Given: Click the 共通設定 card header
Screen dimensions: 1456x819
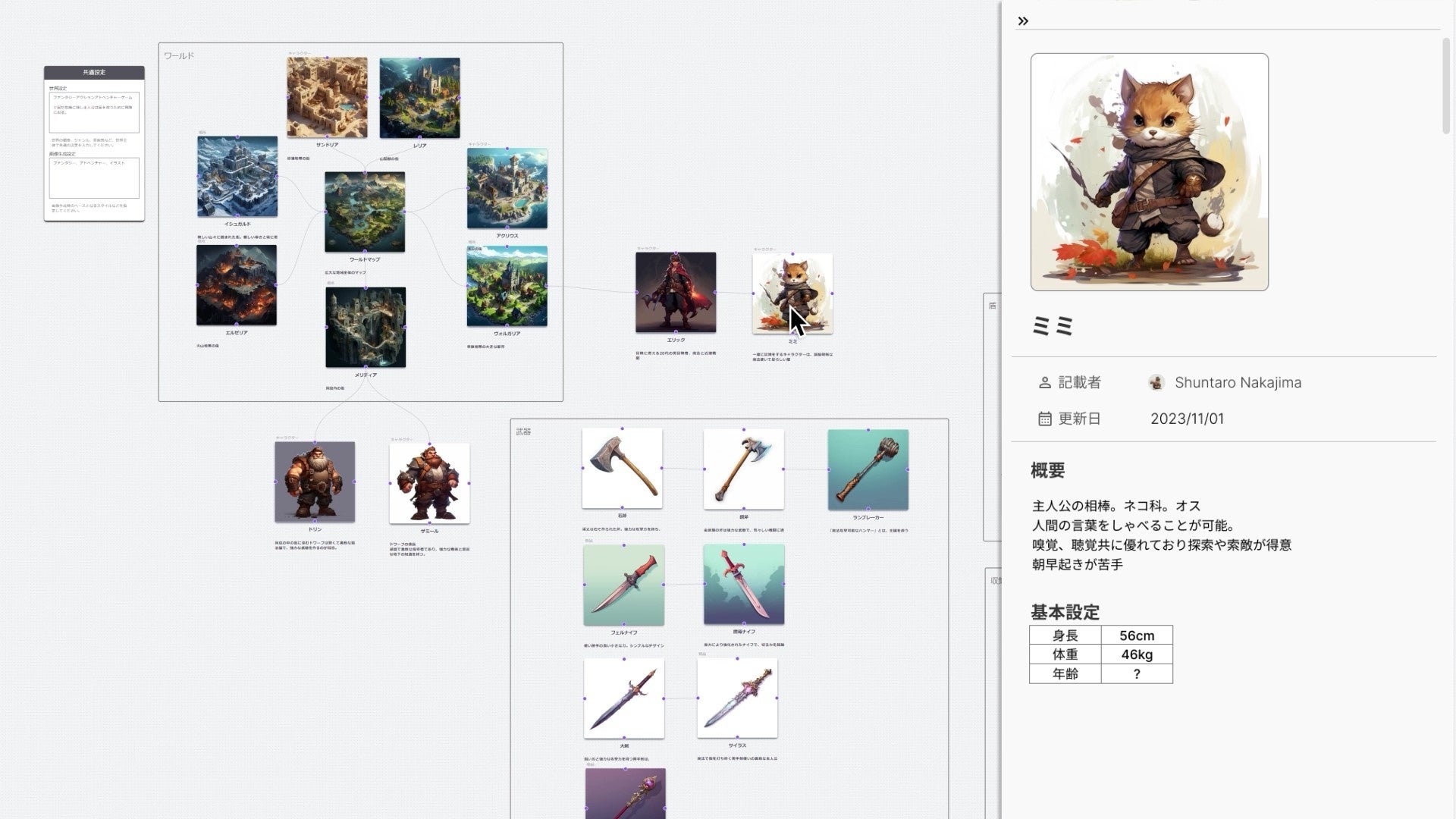Looking at the screenshot, I should click(94, 73).
